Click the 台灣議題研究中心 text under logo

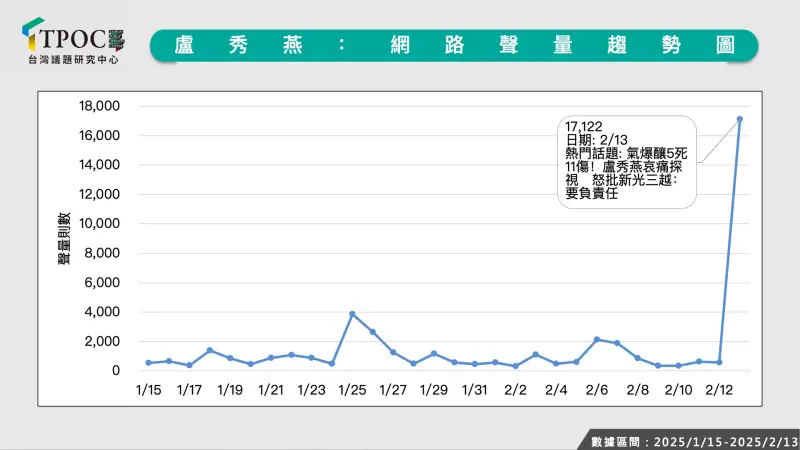(73, 60)
